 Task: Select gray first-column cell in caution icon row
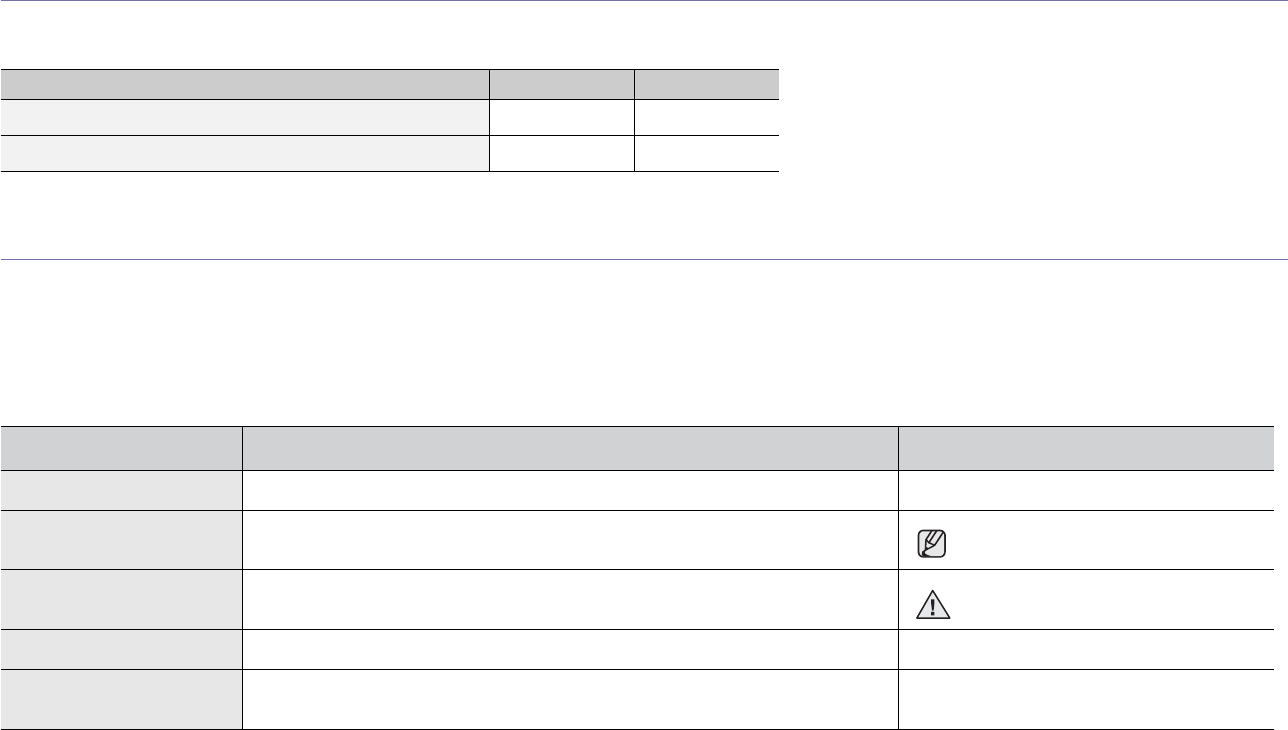(121, 599)
